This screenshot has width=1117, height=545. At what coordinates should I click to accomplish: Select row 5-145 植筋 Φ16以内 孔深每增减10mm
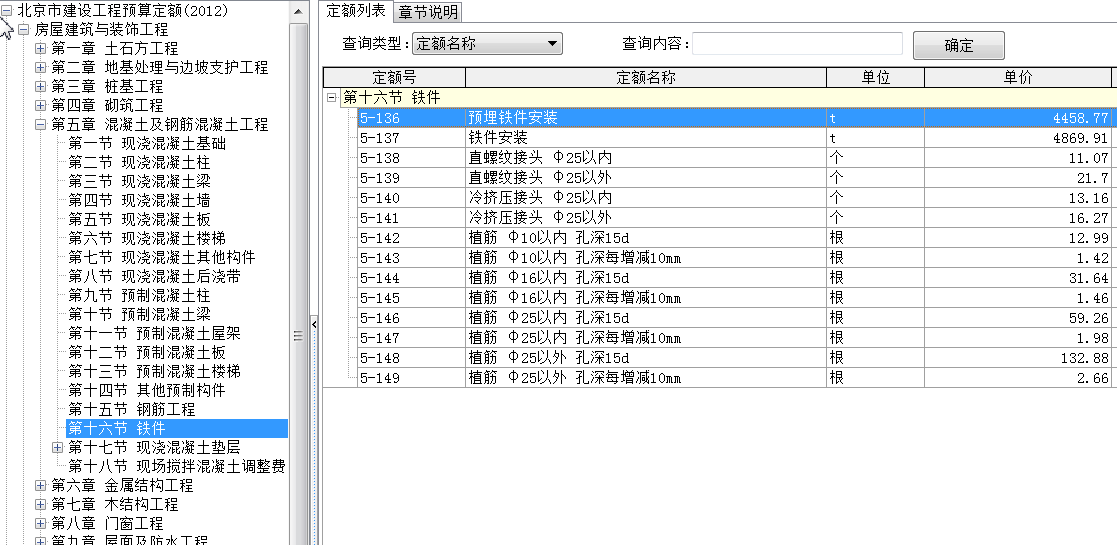click(734, 298)
